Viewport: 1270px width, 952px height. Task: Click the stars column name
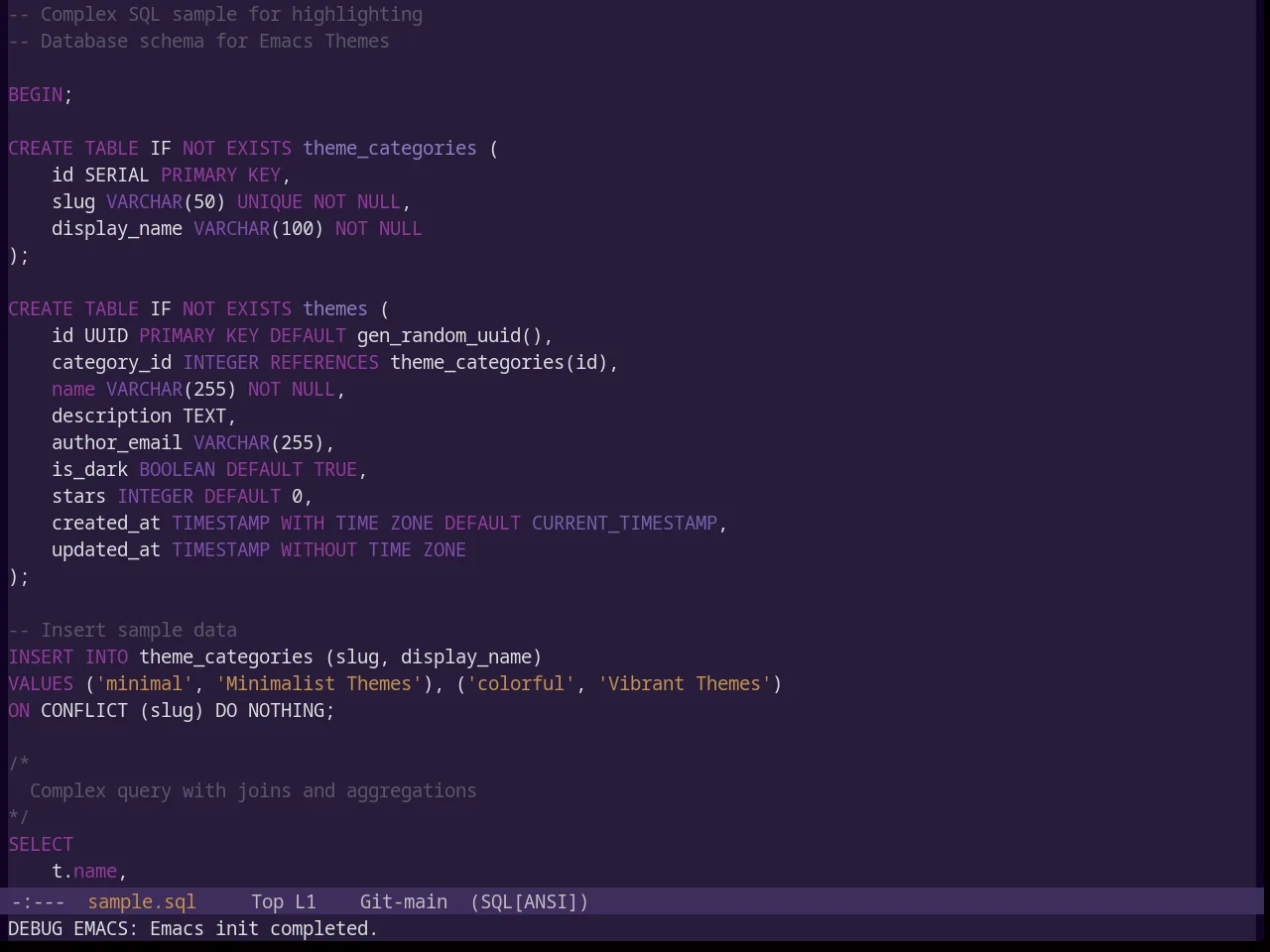click(78, 496)
